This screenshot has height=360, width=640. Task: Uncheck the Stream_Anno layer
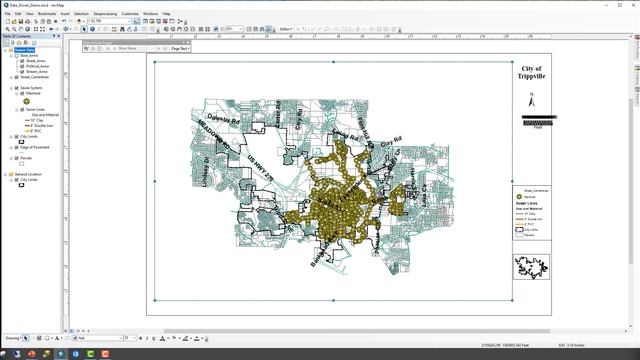pos(22,71)
